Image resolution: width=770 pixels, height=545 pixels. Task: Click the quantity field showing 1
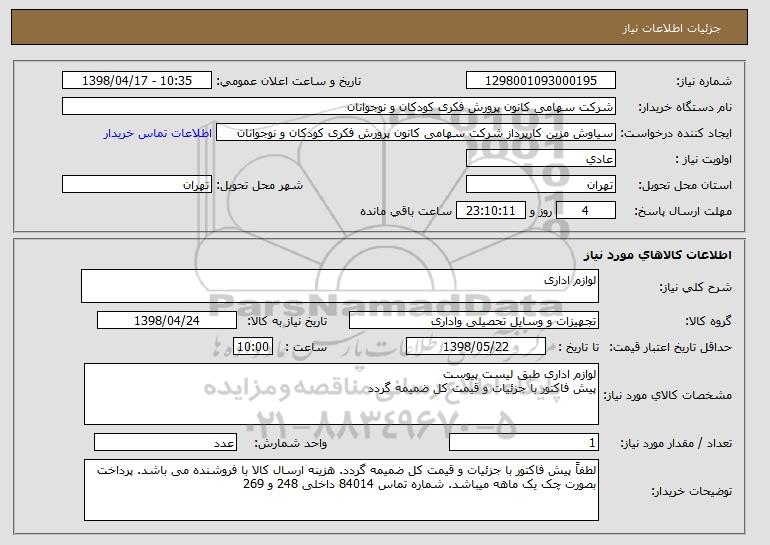pos(524,442)
